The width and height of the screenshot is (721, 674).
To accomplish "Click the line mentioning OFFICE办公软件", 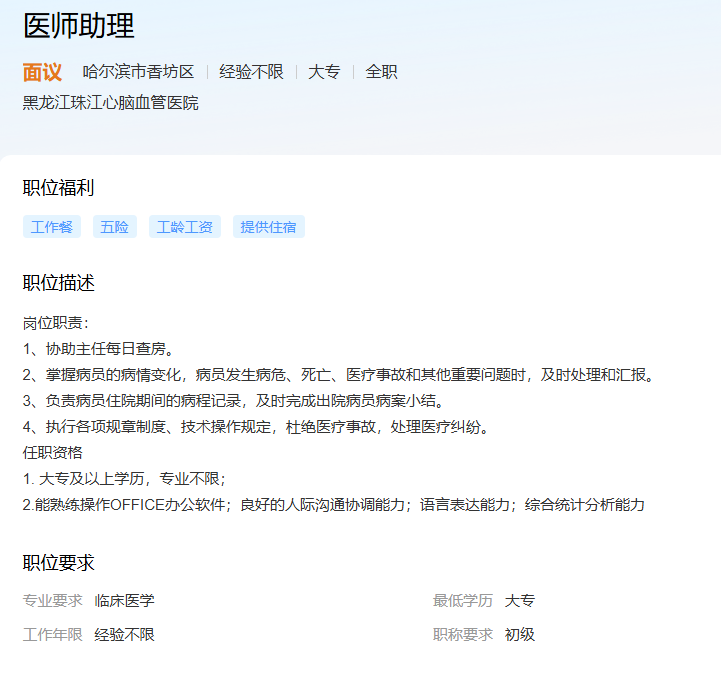I will click(x=334, y=504).
